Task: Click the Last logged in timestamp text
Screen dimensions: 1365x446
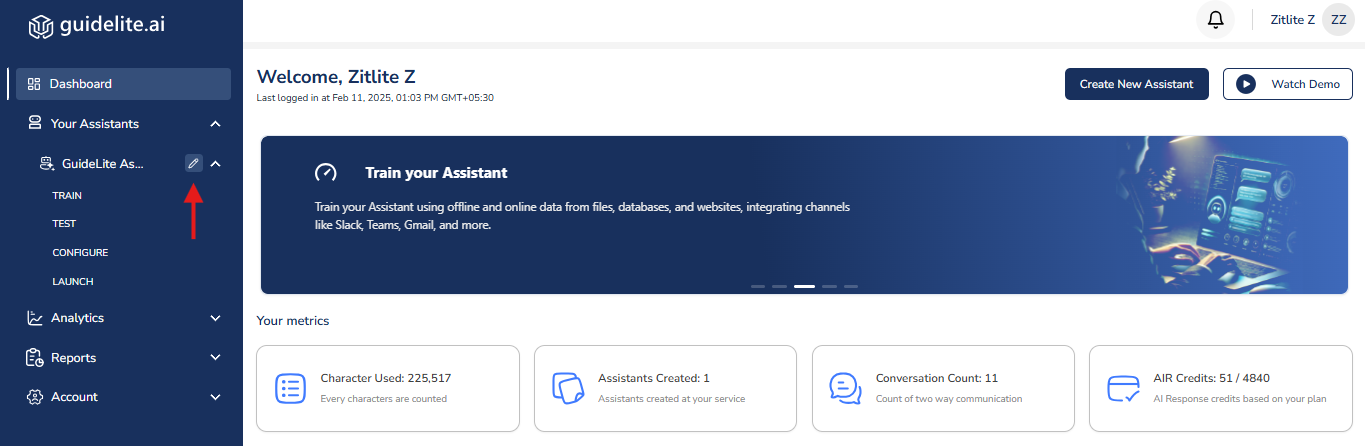Action: point(375,98)
